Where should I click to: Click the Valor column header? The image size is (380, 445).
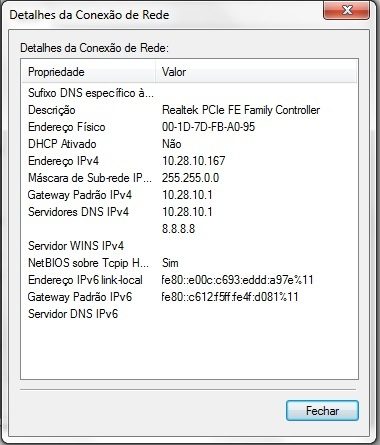(256, 72)
